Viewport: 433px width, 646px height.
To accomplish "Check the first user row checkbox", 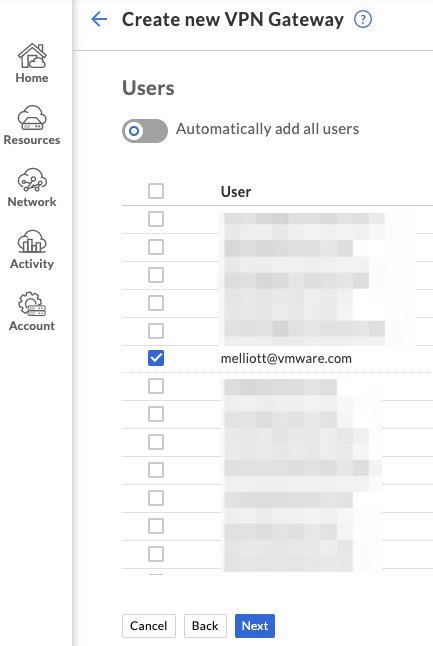I will coord(156,219).
